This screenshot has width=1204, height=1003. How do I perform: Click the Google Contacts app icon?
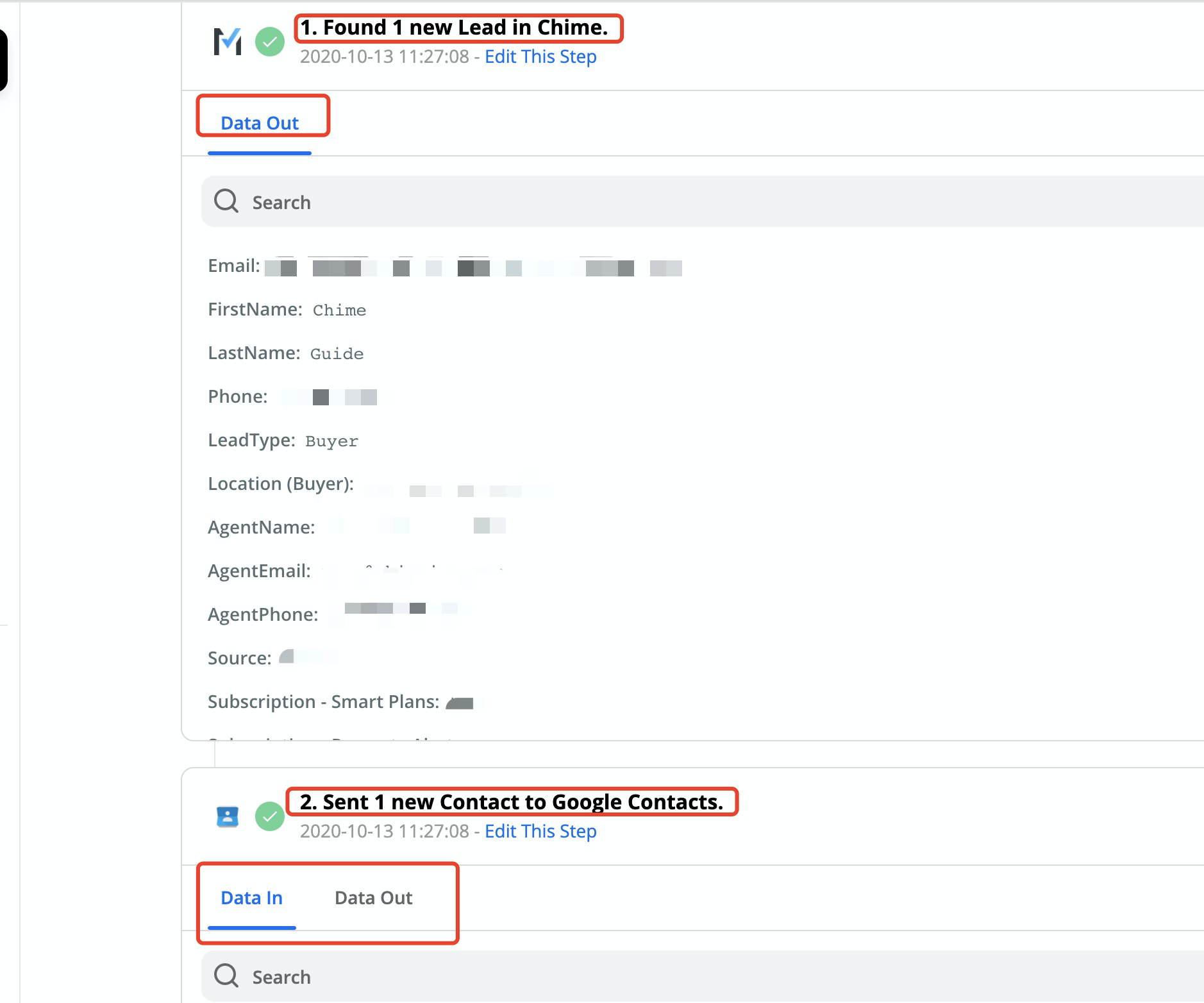tap(228, 816)
